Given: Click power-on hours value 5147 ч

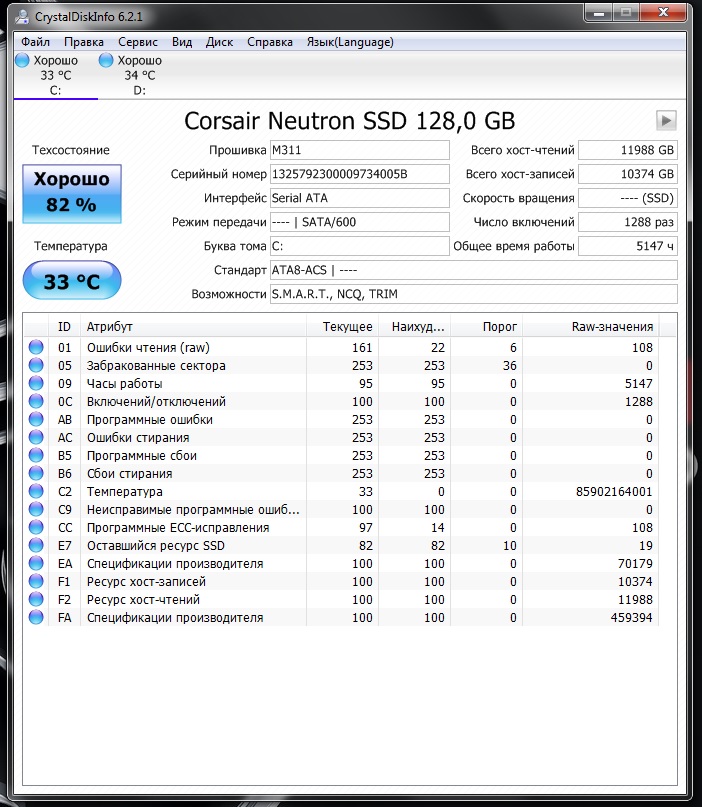Looking at the screenshot, I should click(x=627, y=246).
